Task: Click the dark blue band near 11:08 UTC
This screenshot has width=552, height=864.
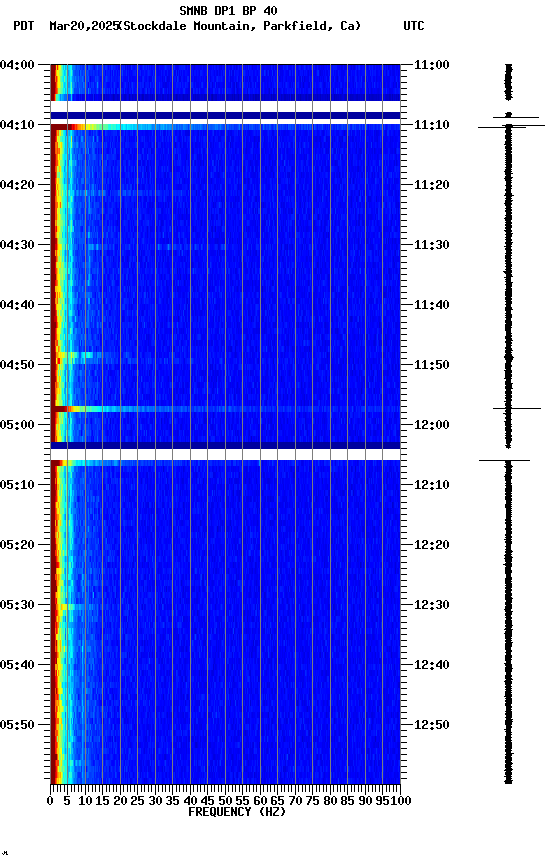Action: tap(225, 115)
